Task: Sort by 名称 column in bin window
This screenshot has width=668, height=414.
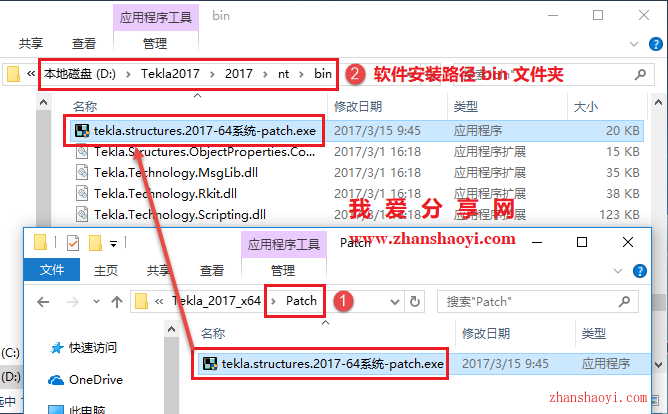Action: 85,106
